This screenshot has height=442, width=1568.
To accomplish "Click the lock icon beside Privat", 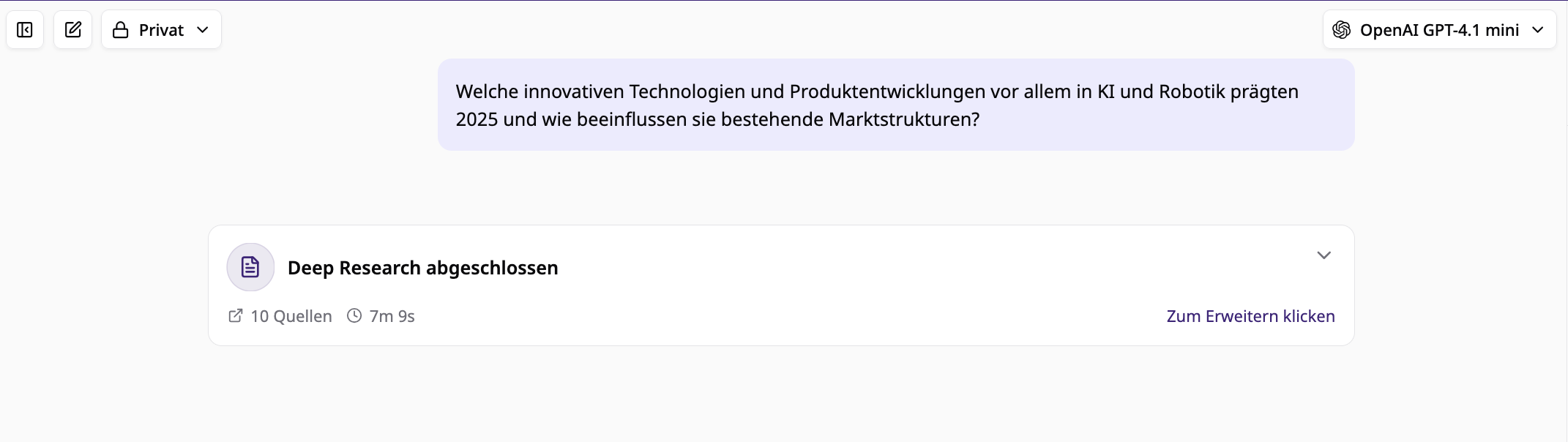I will [121, 29].
